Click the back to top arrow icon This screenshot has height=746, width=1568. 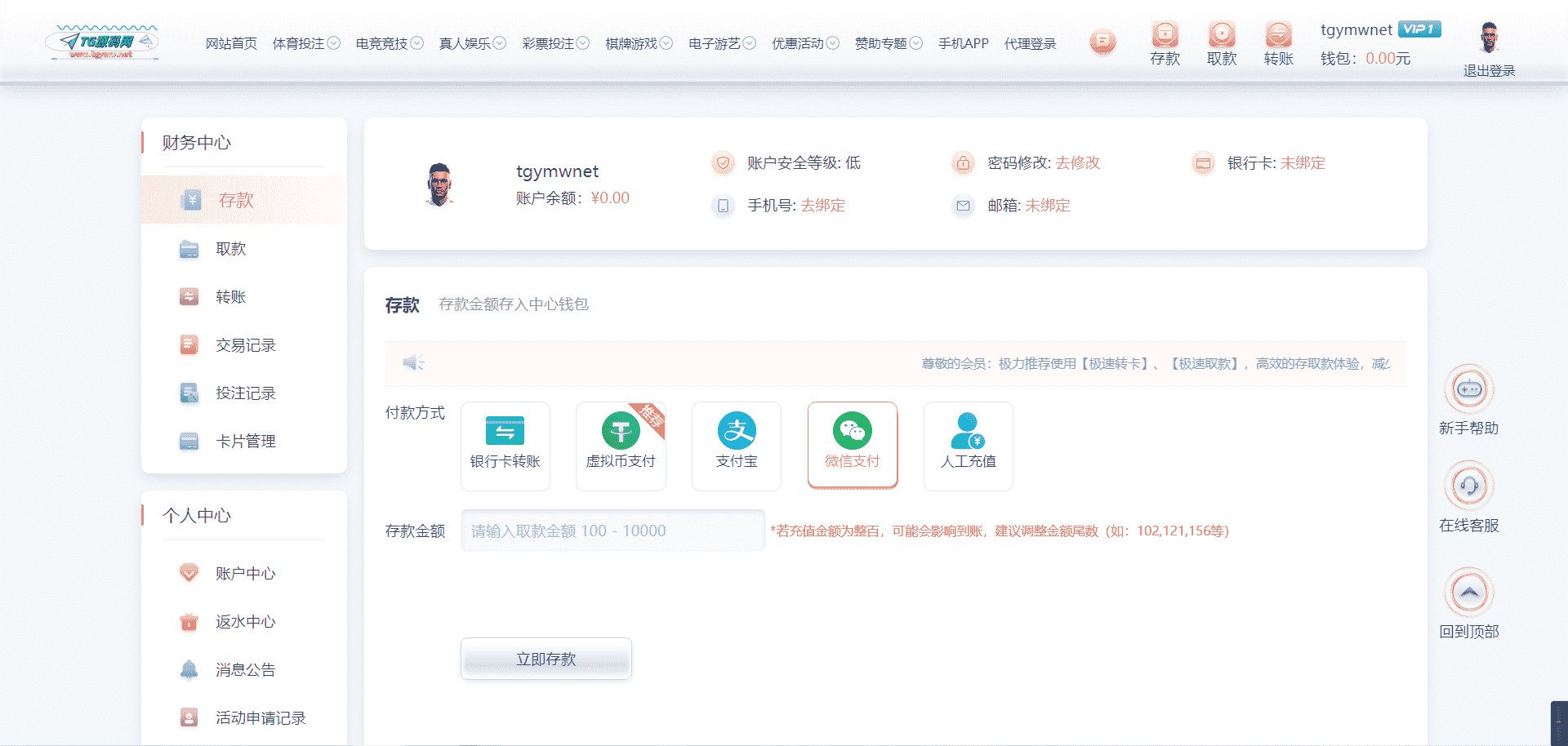pos(1468,593)
